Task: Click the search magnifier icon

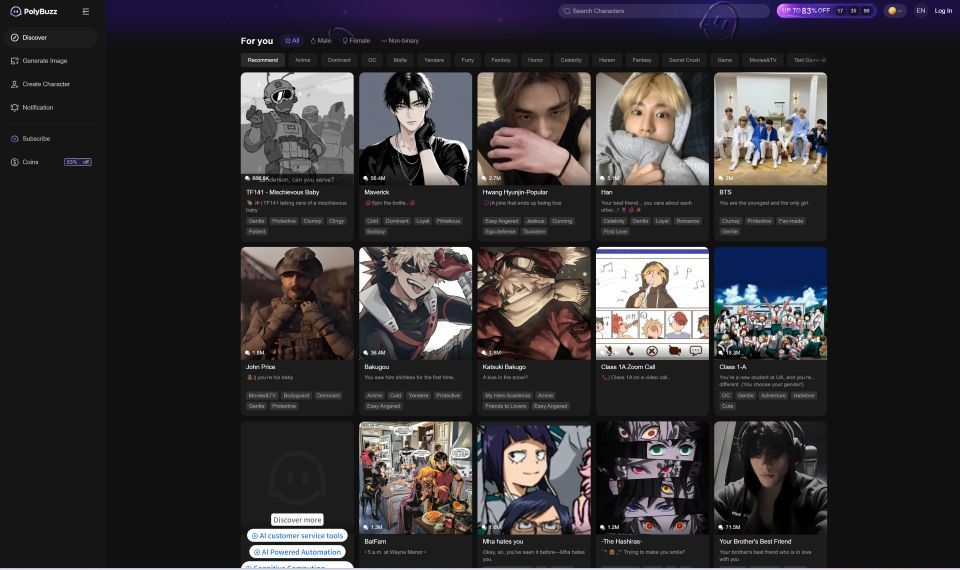Action: 567,11
